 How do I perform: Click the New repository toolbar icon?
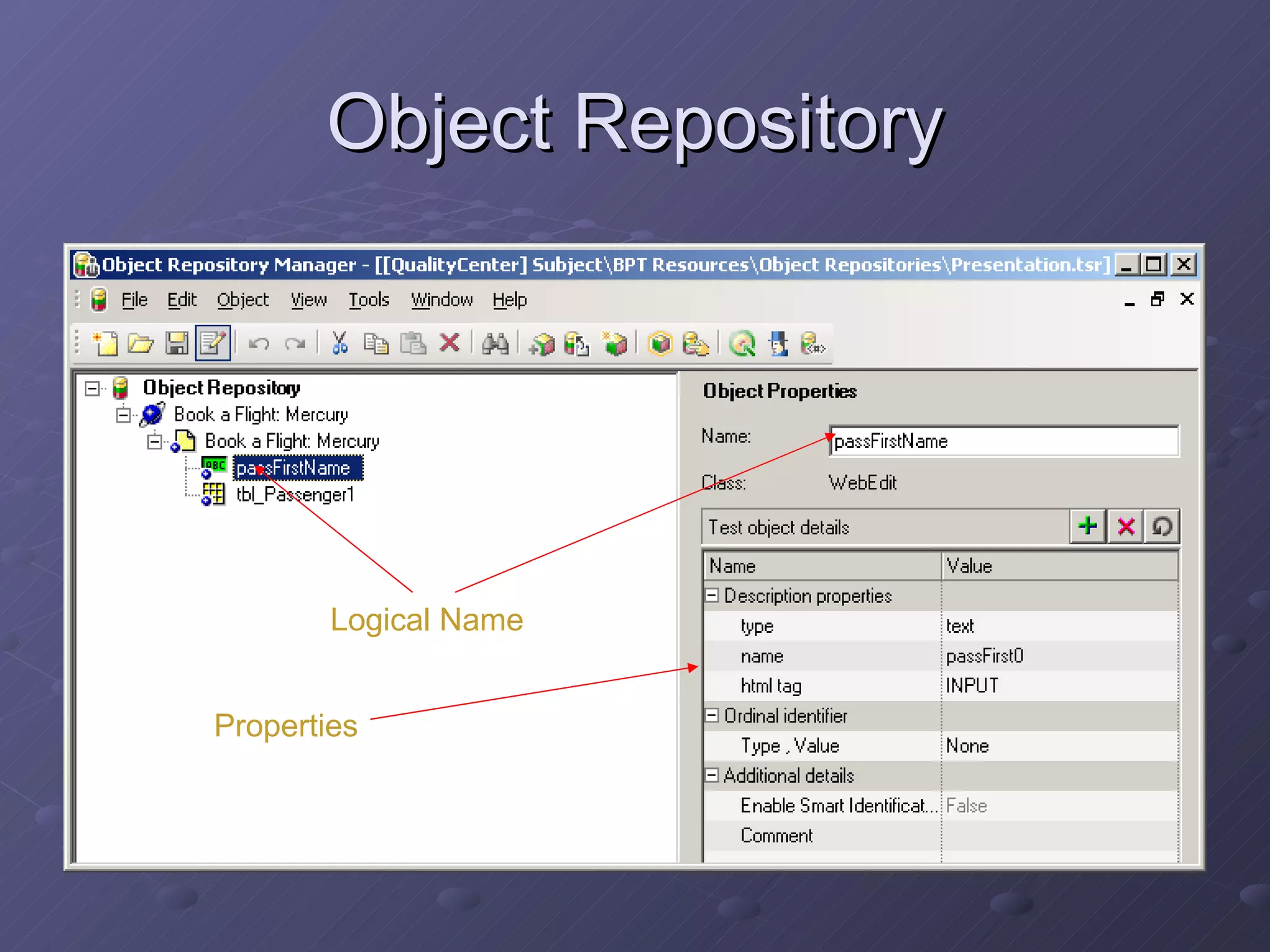click(105, 343)
